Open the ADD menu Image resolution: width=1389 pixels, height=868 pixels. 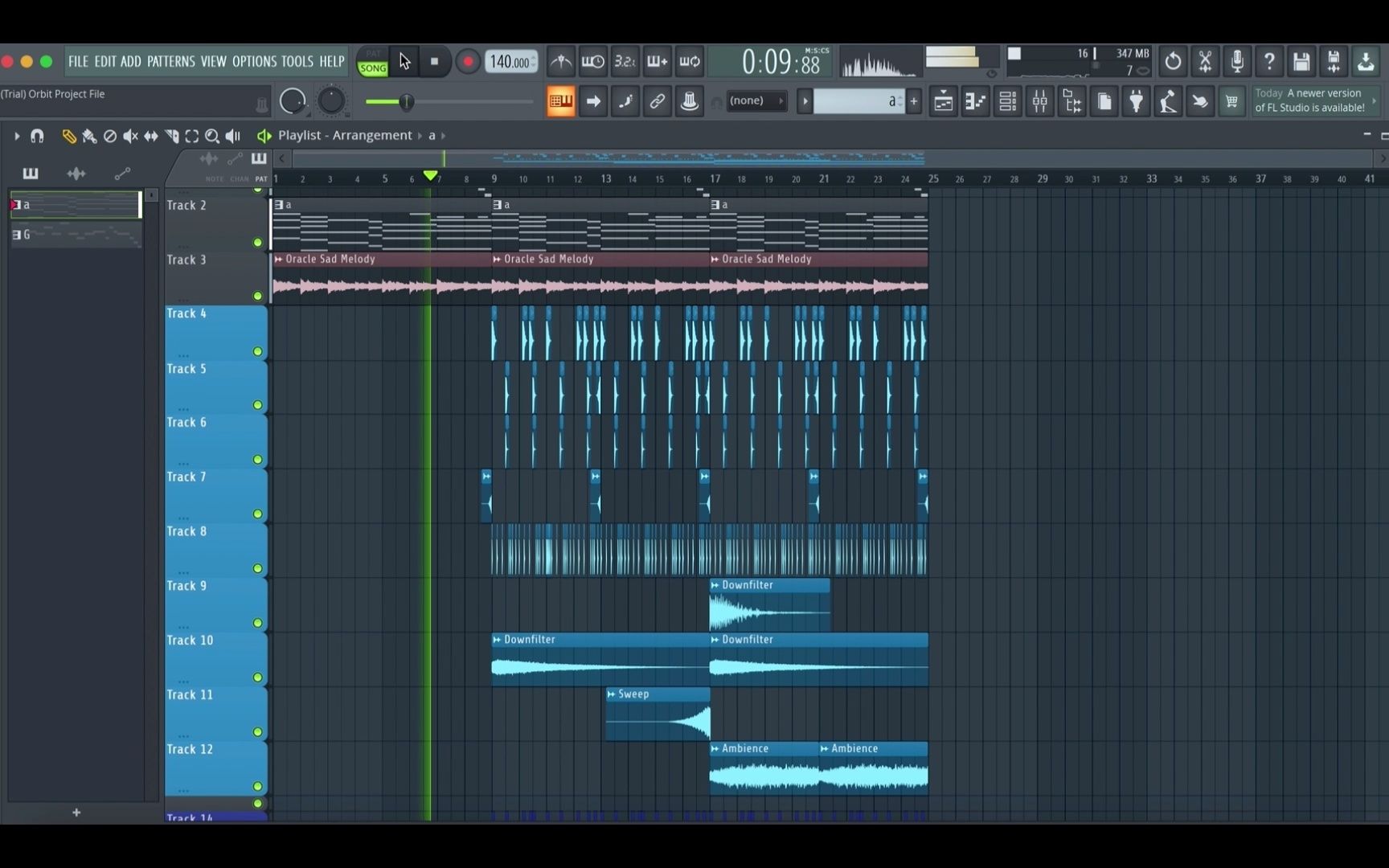pos(131,61)
